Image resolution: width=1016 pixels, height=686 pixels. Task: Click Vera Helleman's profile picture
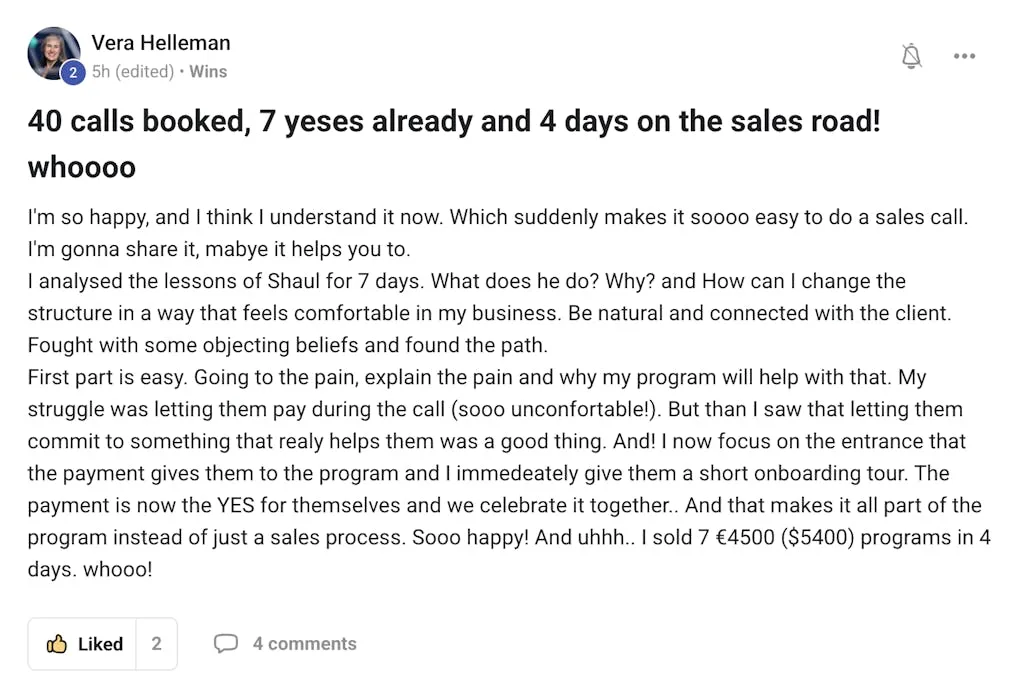54,52
